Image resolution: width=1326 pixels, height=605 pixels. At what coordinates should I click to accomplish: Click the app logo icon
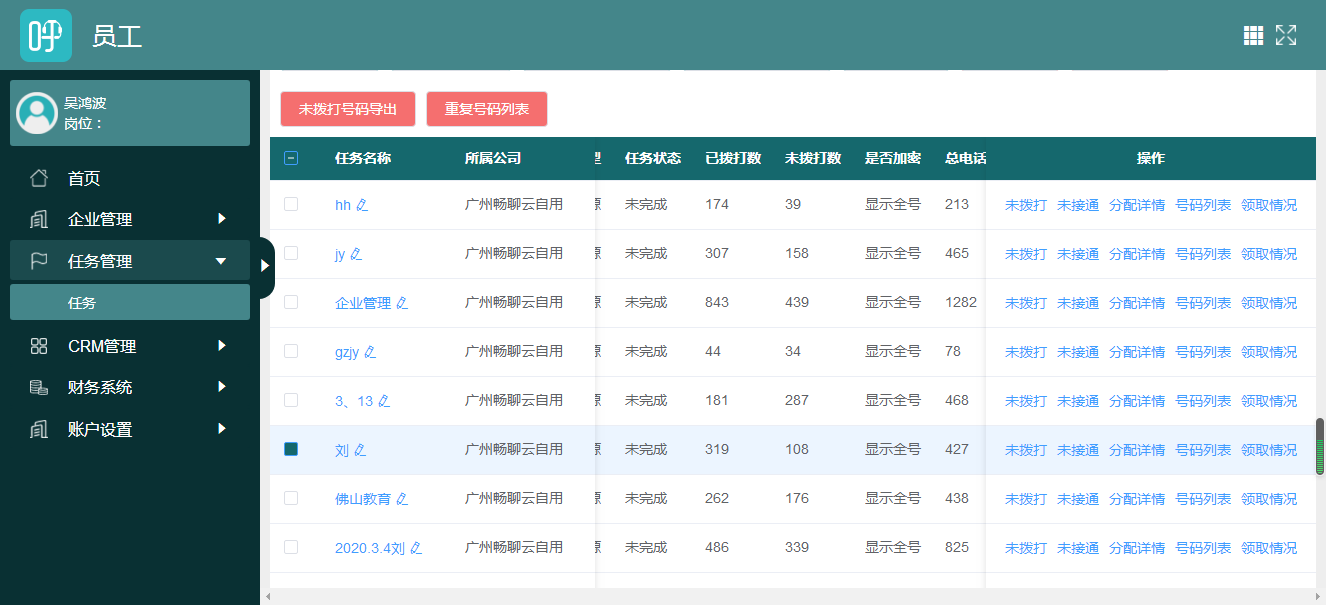46,35
